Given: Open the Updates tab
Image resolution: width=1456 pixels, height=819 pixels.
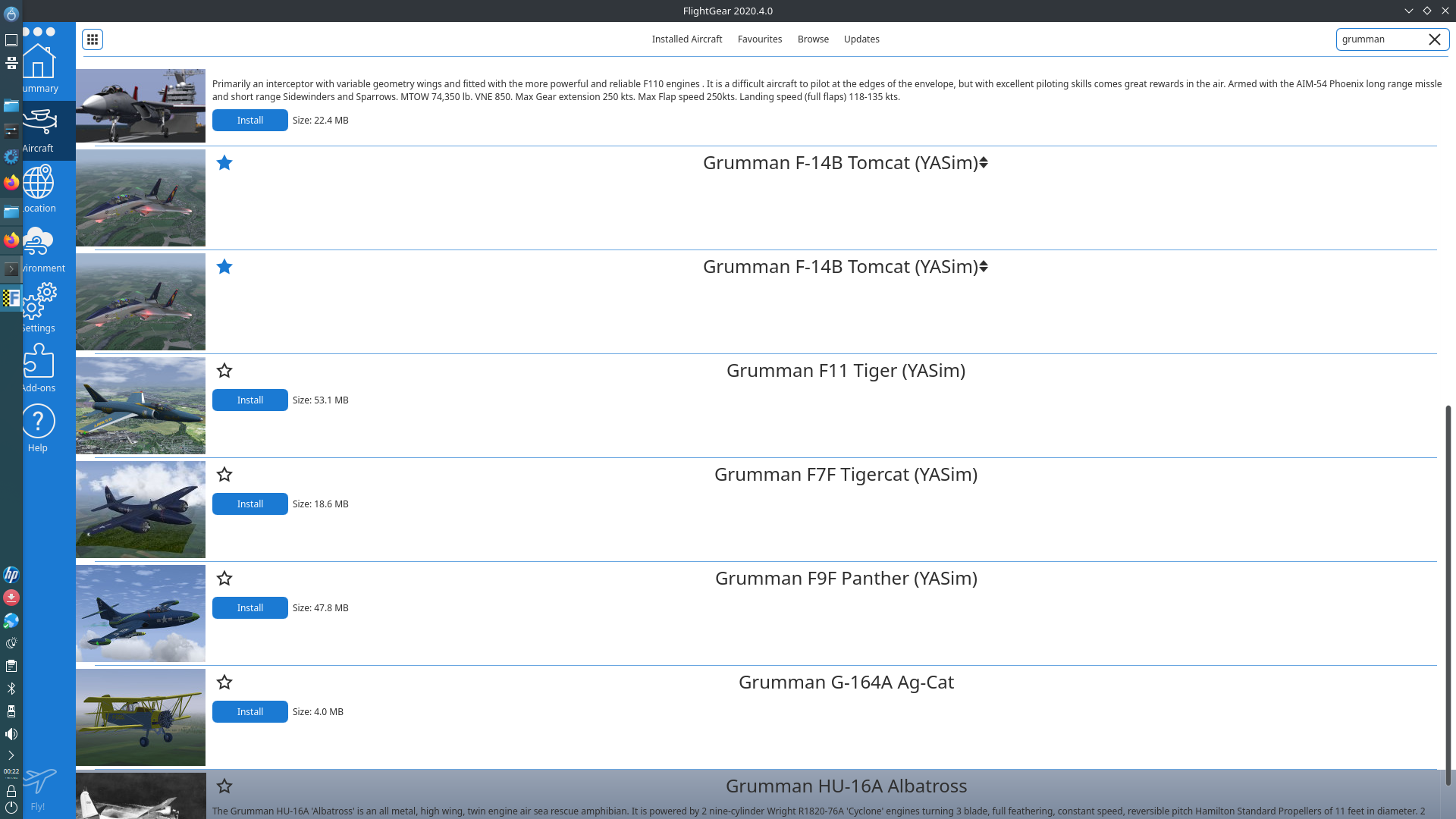Looking at the screenshot, I should click(x=861, y=39).
